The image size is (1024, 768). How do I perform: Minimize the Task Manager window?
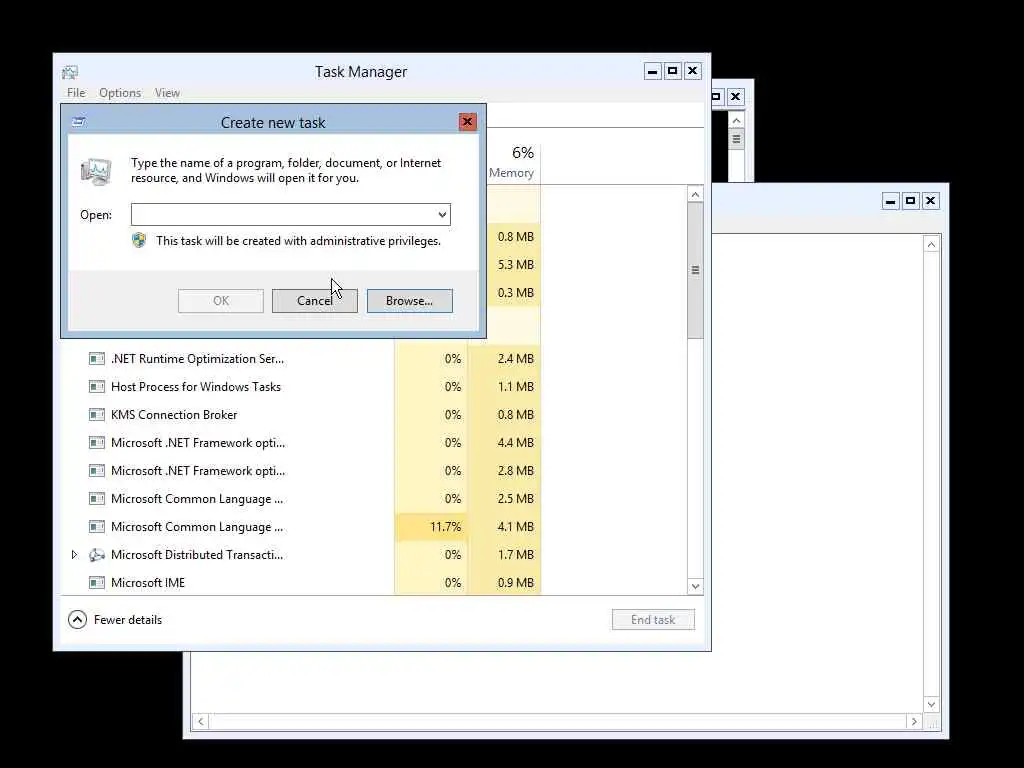pyautogui.click(x=652, y=71)
